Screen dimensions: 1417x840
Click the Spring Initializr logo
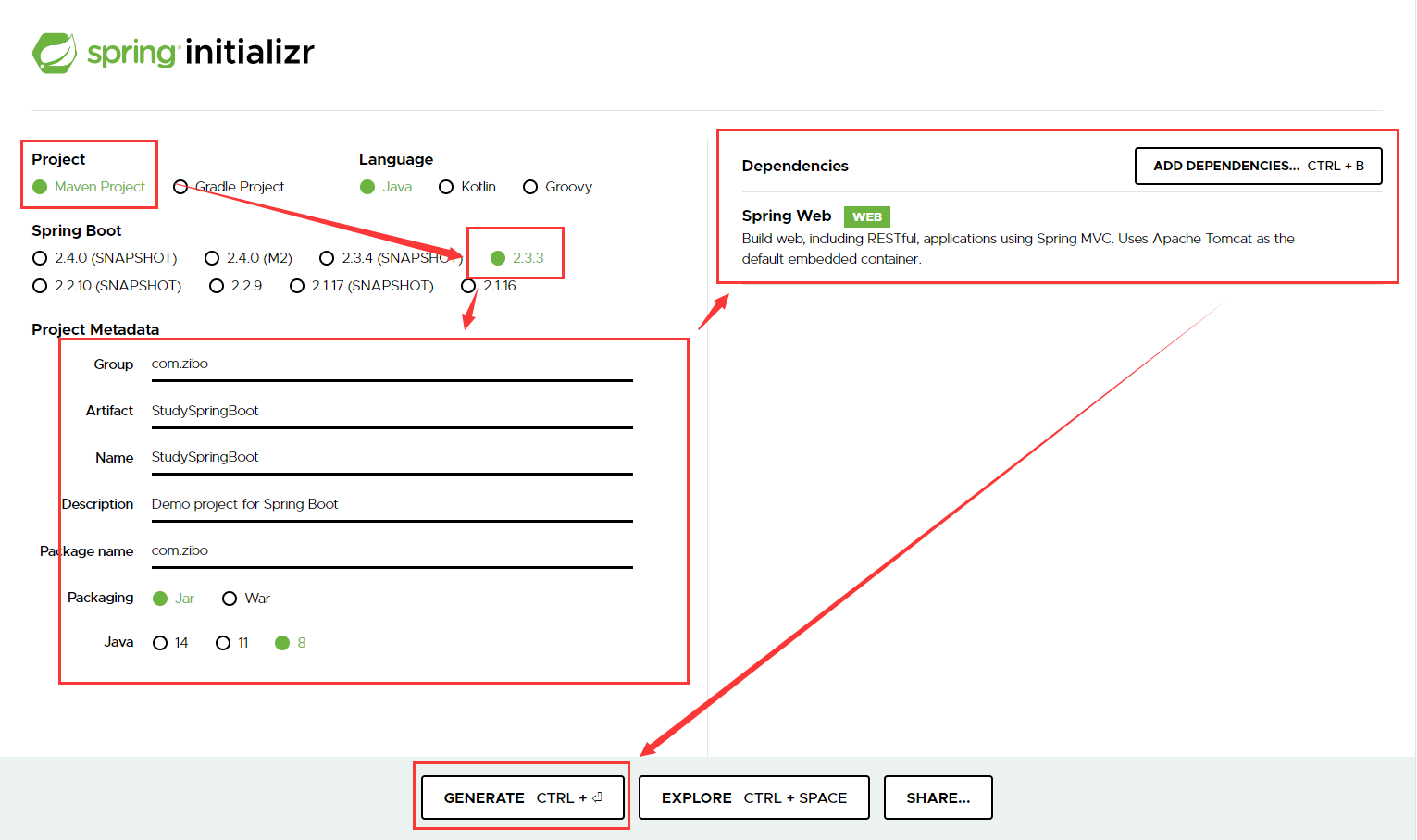[173, 53]
